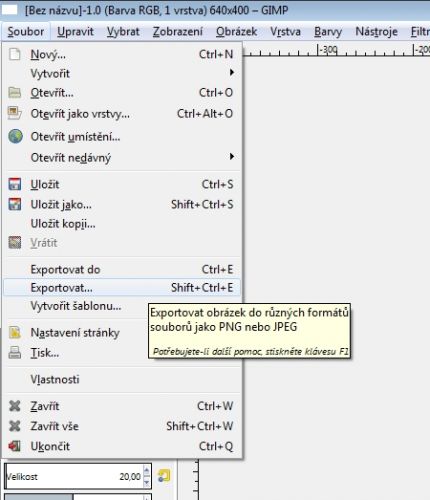Choose Vytvořit šablonu... entry
430x500 pixels.
tap(76, 306)
